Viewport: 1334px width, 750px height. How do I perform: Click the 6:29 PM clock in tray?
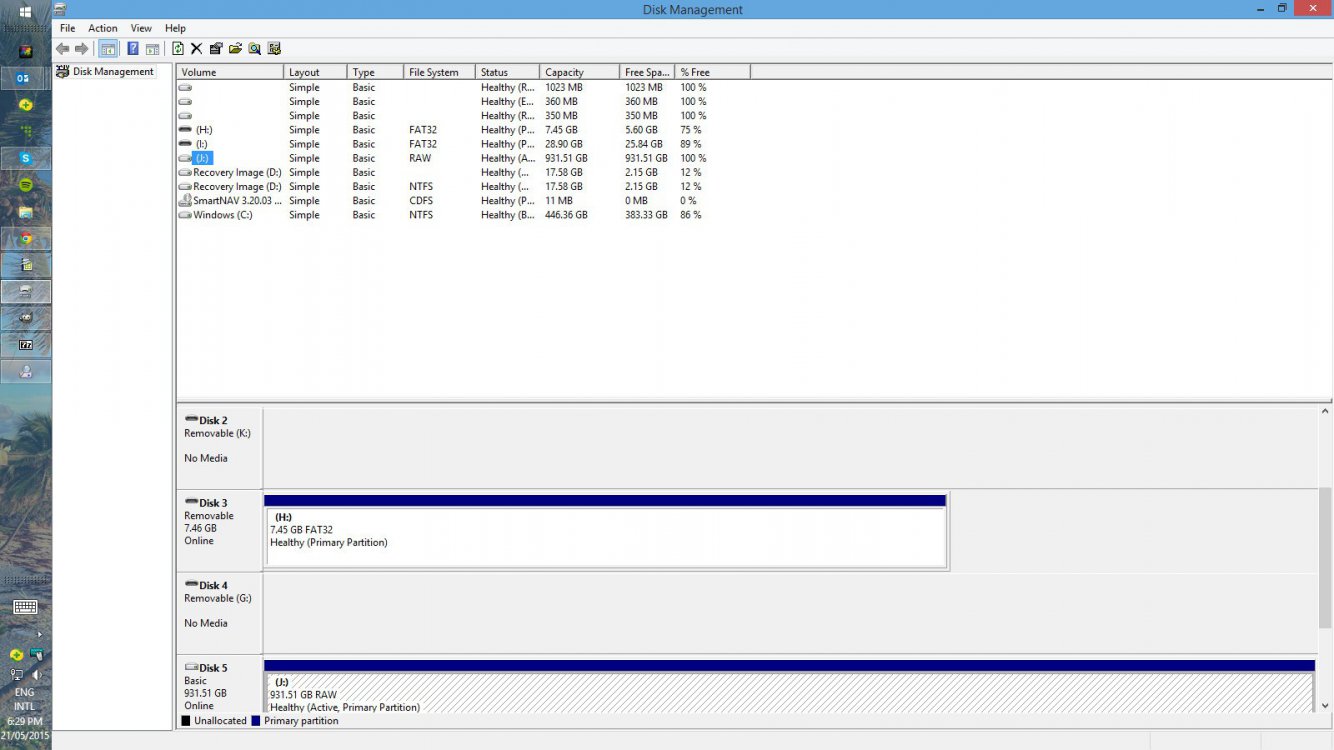point(25,721)
